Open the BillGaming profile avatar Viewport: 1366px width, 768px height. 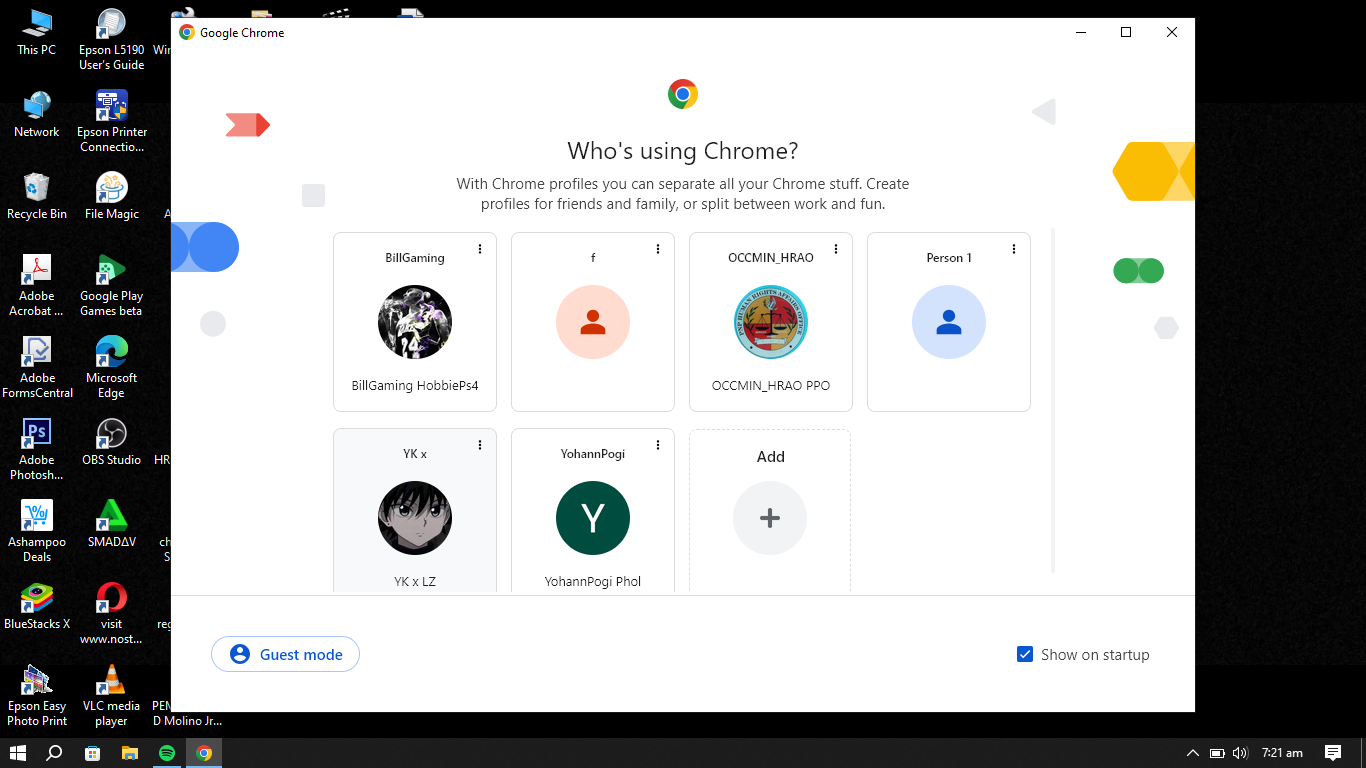[x=415, y=322]
